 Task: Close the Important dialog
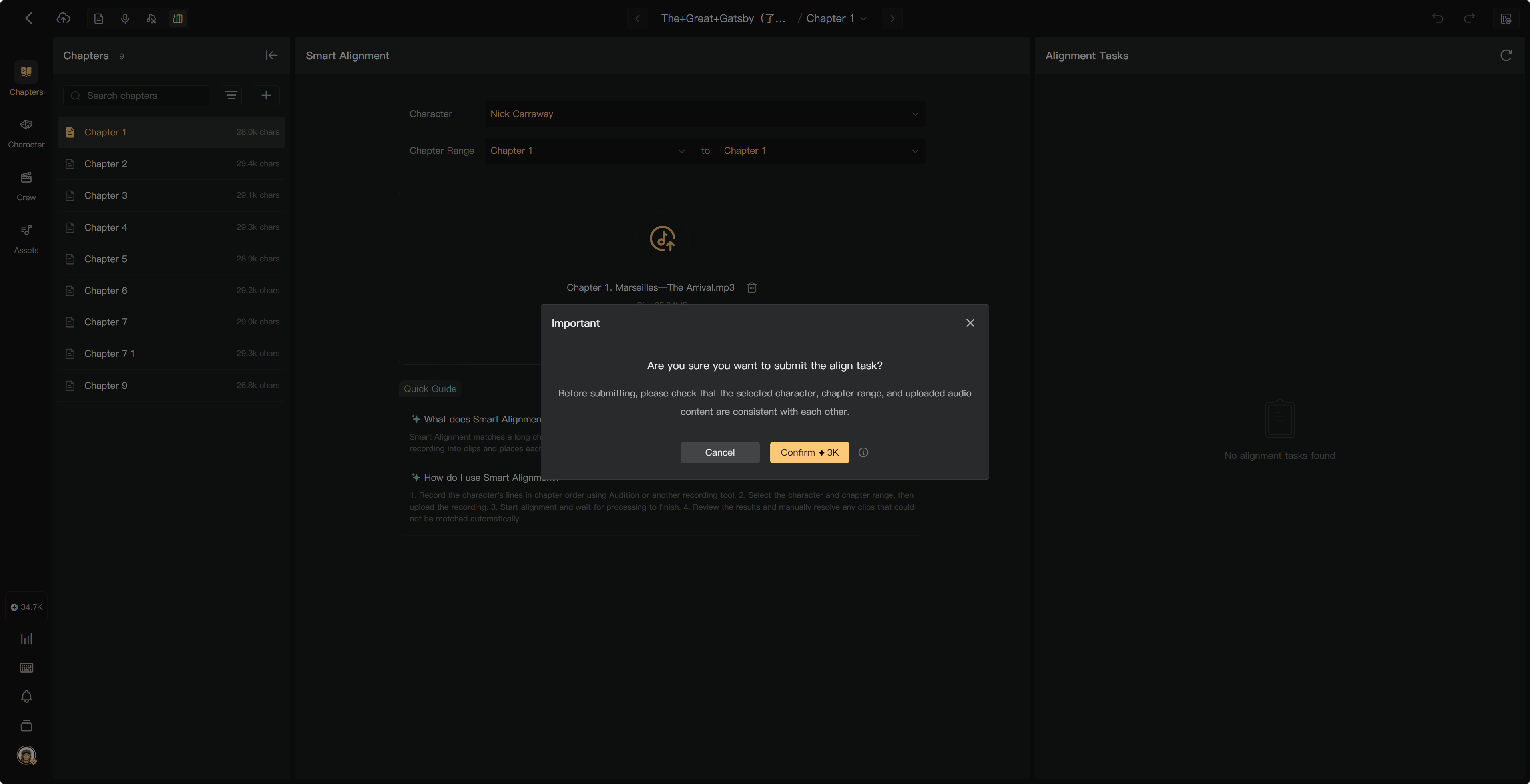tap(970, 323)
